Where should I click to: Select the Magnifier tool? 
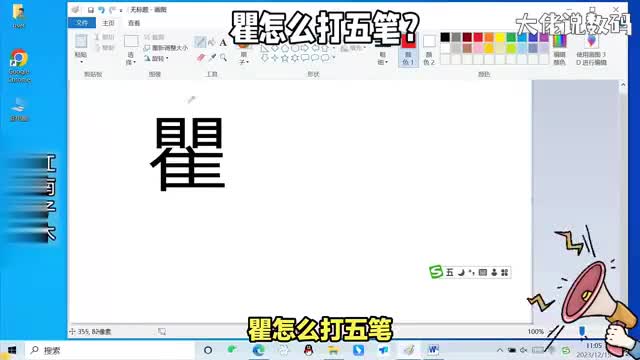point(223,58)
